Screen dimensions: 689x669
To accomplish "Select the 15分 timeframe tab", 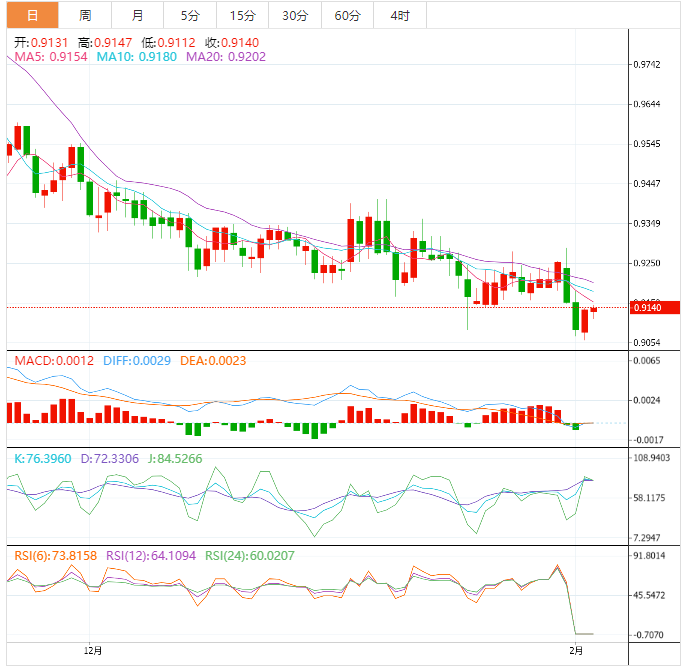I will point(242,15).
